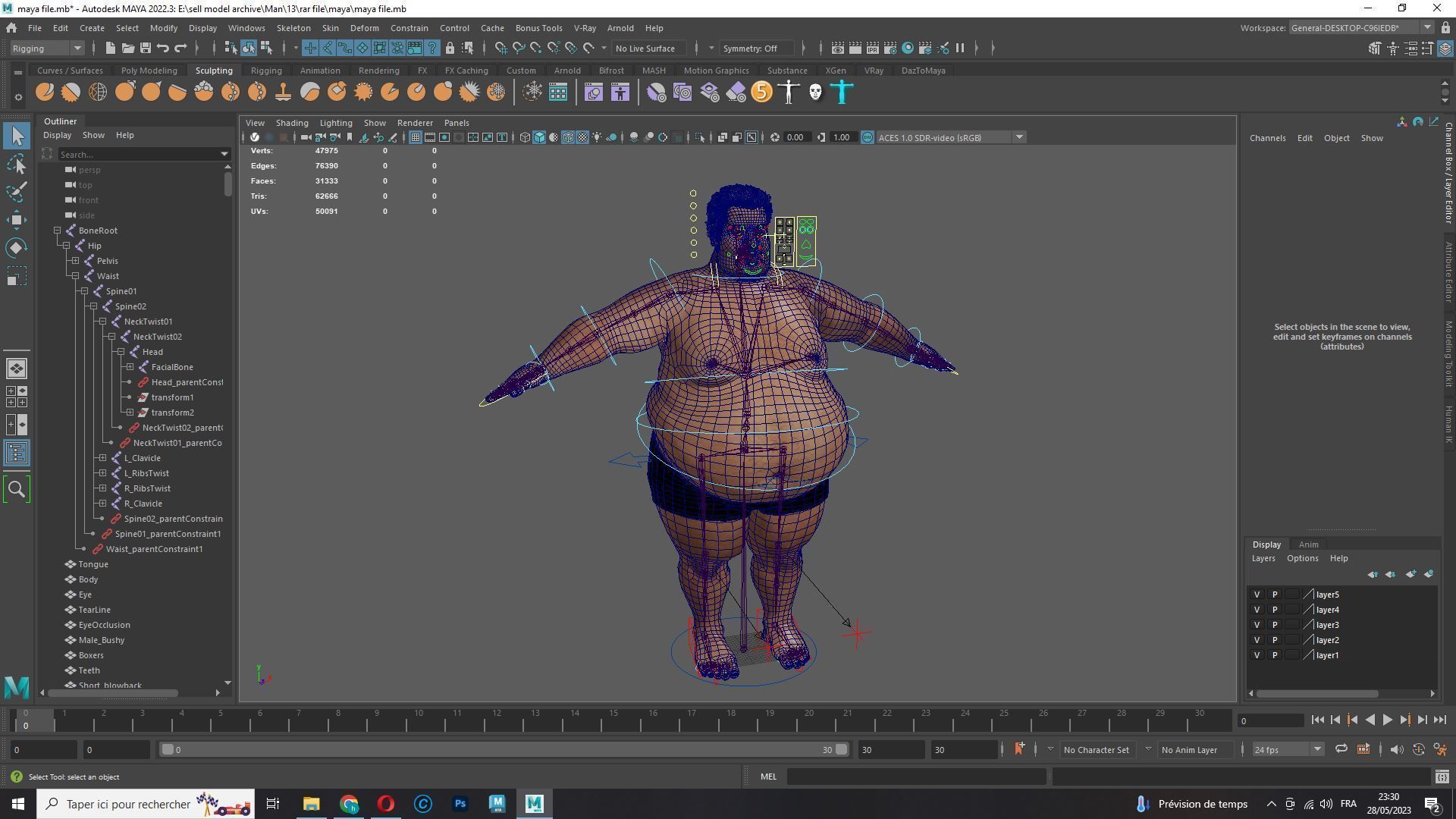
Task: Expand the FacialBone node
Action: pos(130,367)
